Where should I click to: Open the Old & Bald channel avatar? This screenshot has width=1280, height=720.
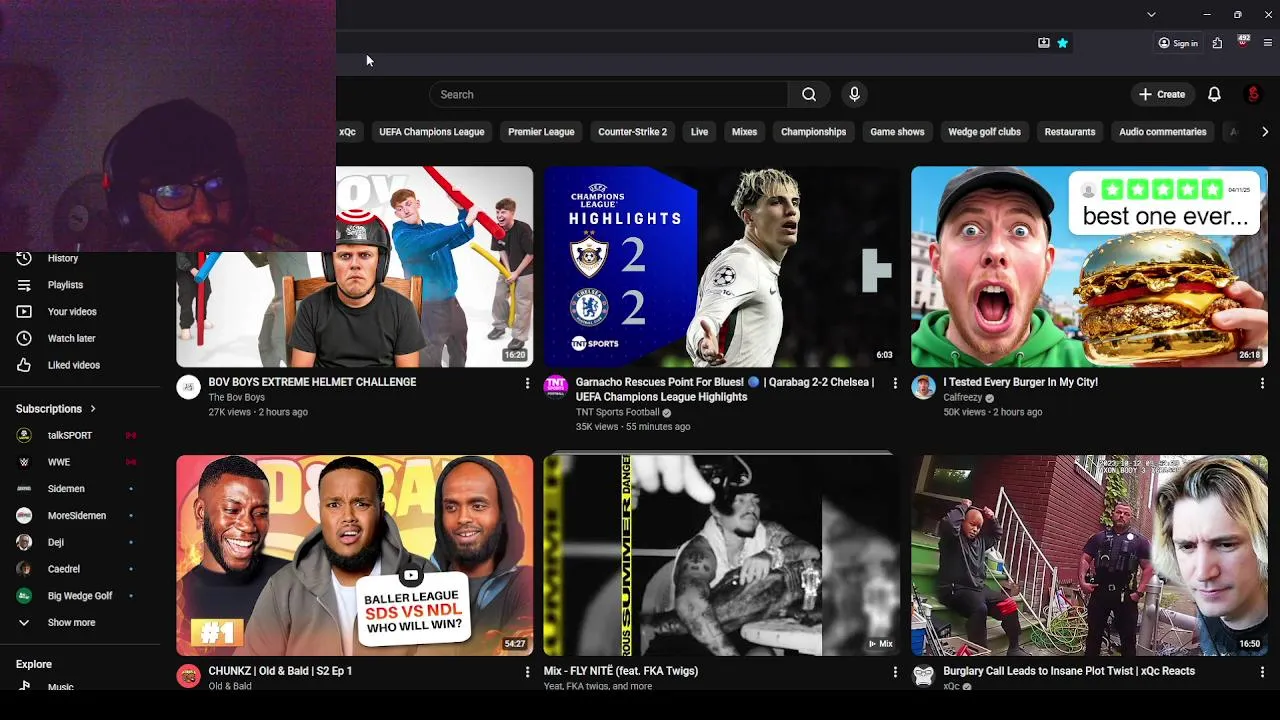click(x=188, y=677)
